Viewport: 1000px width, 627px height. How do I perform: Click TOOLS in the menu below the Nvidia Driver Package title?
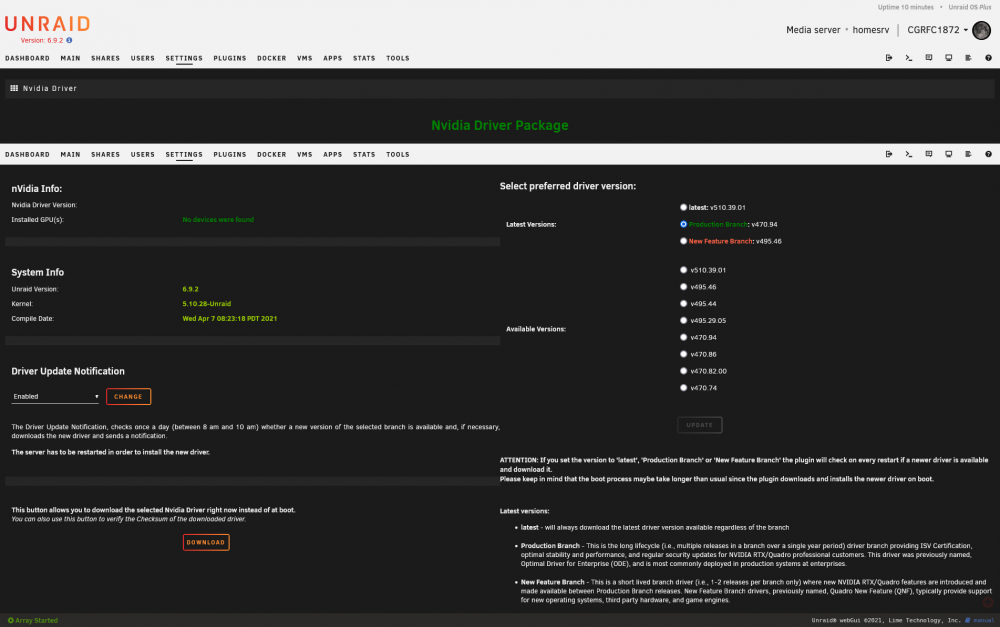click(397, 154)
